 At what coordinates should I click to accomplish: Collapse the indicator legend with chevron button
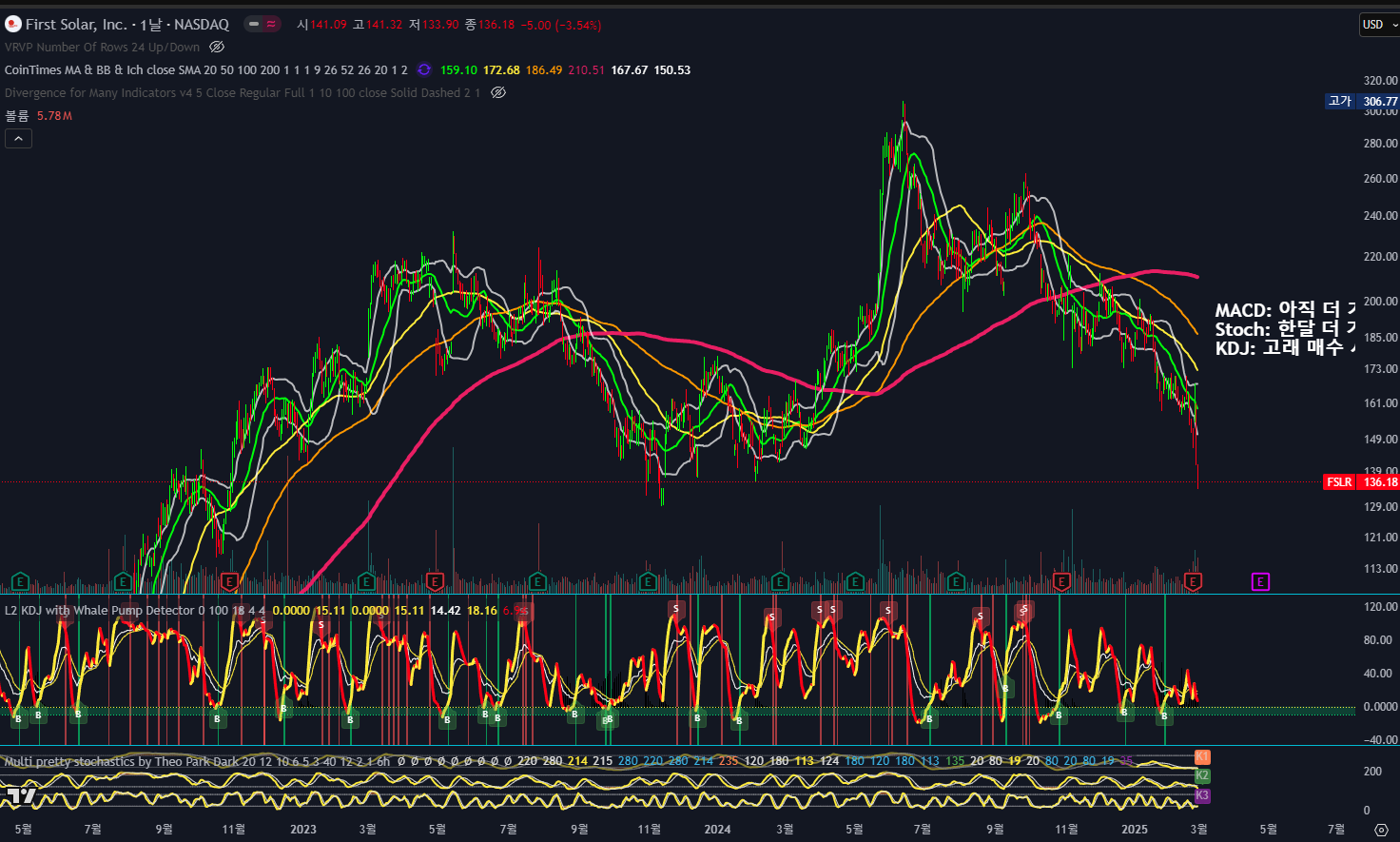18,139
